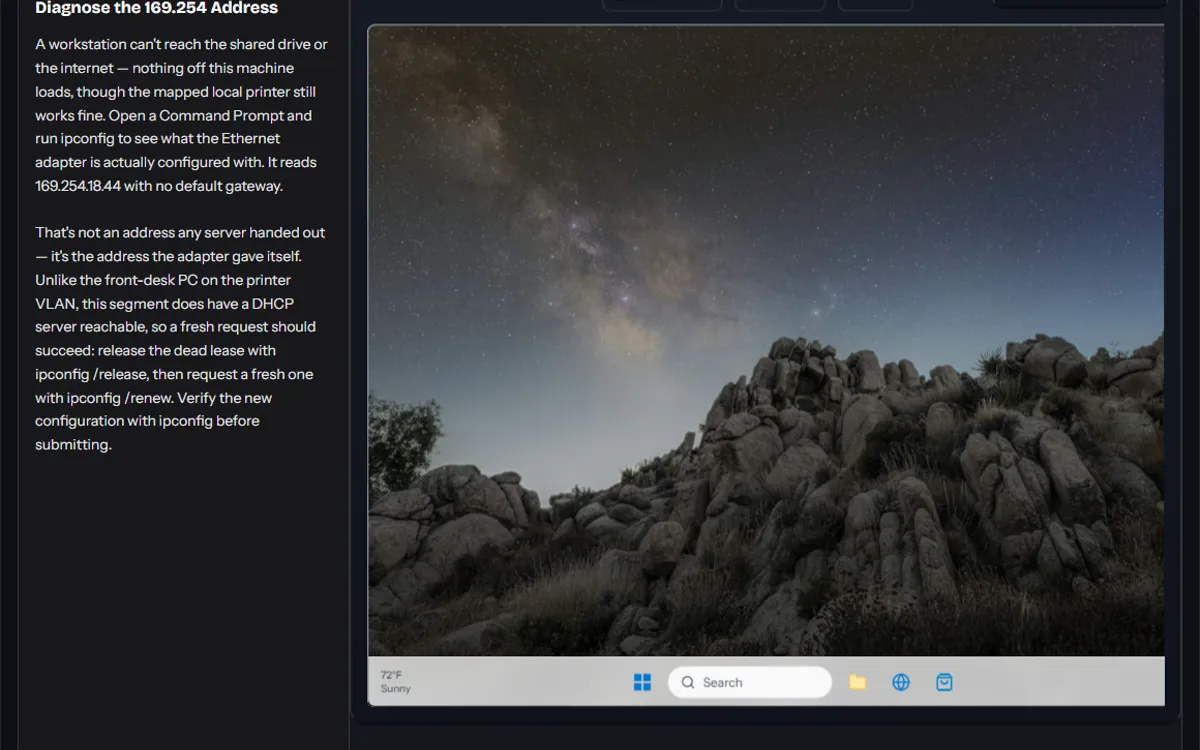Click the magnifier icon in Search

688,682
